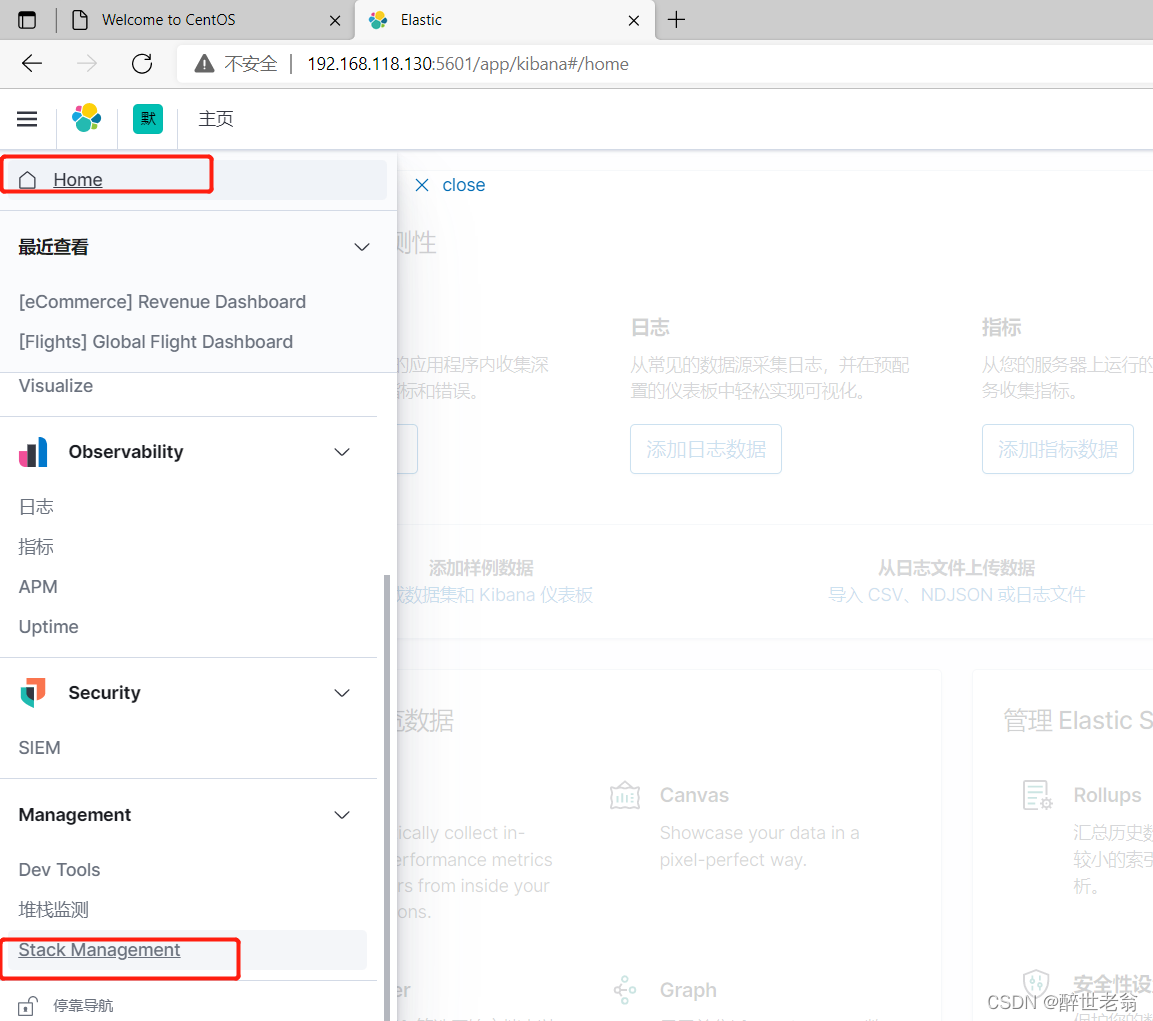Open Stack Management nav link

click(99, 950)
